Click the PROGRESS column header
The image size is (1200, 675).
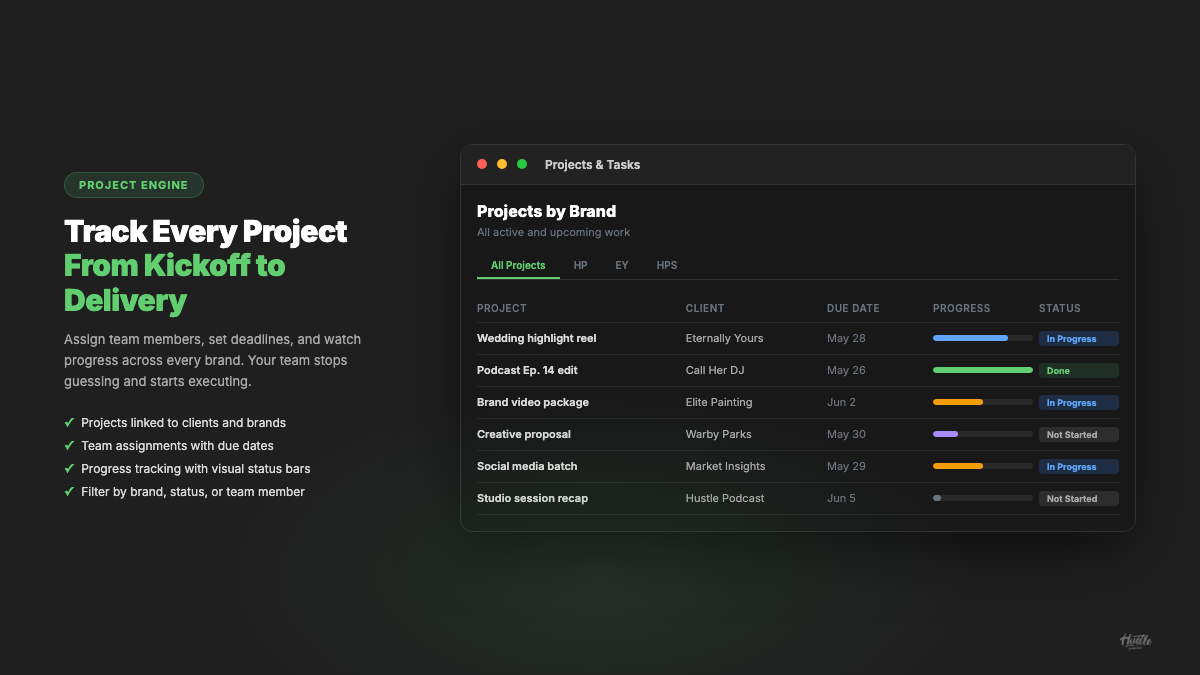(x=962, y=308)
